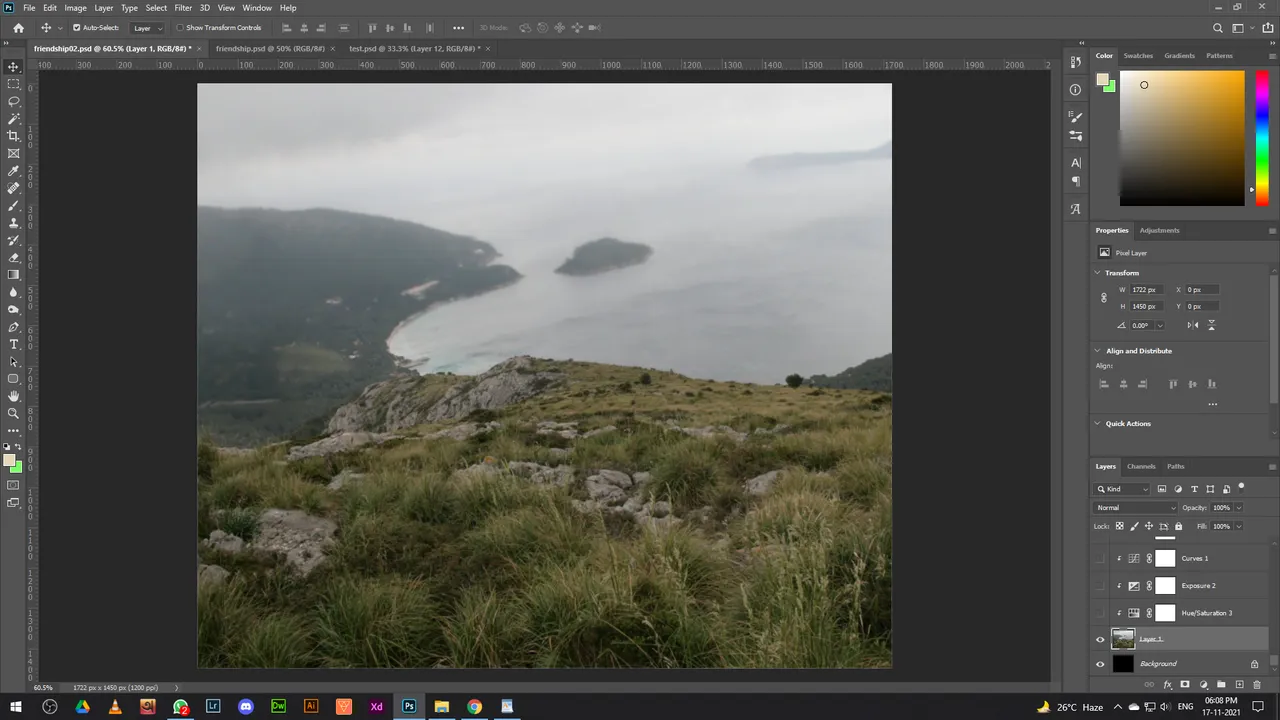The width and height of the screenshot is (1280, 720).
Task: Pick a color in the Color panel field
Action: click(x=1182, y=138)
